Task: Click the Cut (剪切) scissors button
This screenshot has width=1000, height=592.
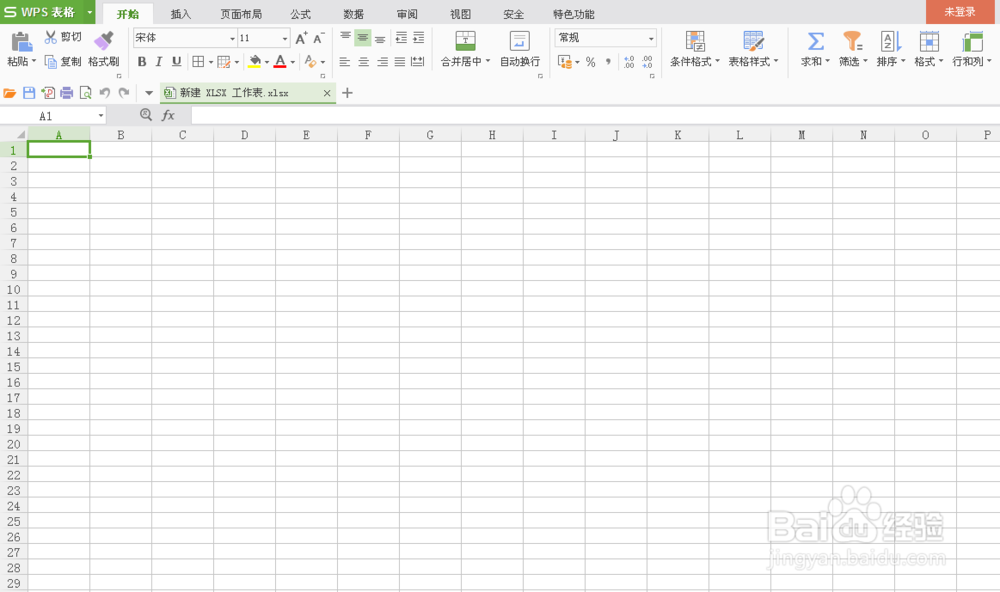Action: click(x=62, y=37)
